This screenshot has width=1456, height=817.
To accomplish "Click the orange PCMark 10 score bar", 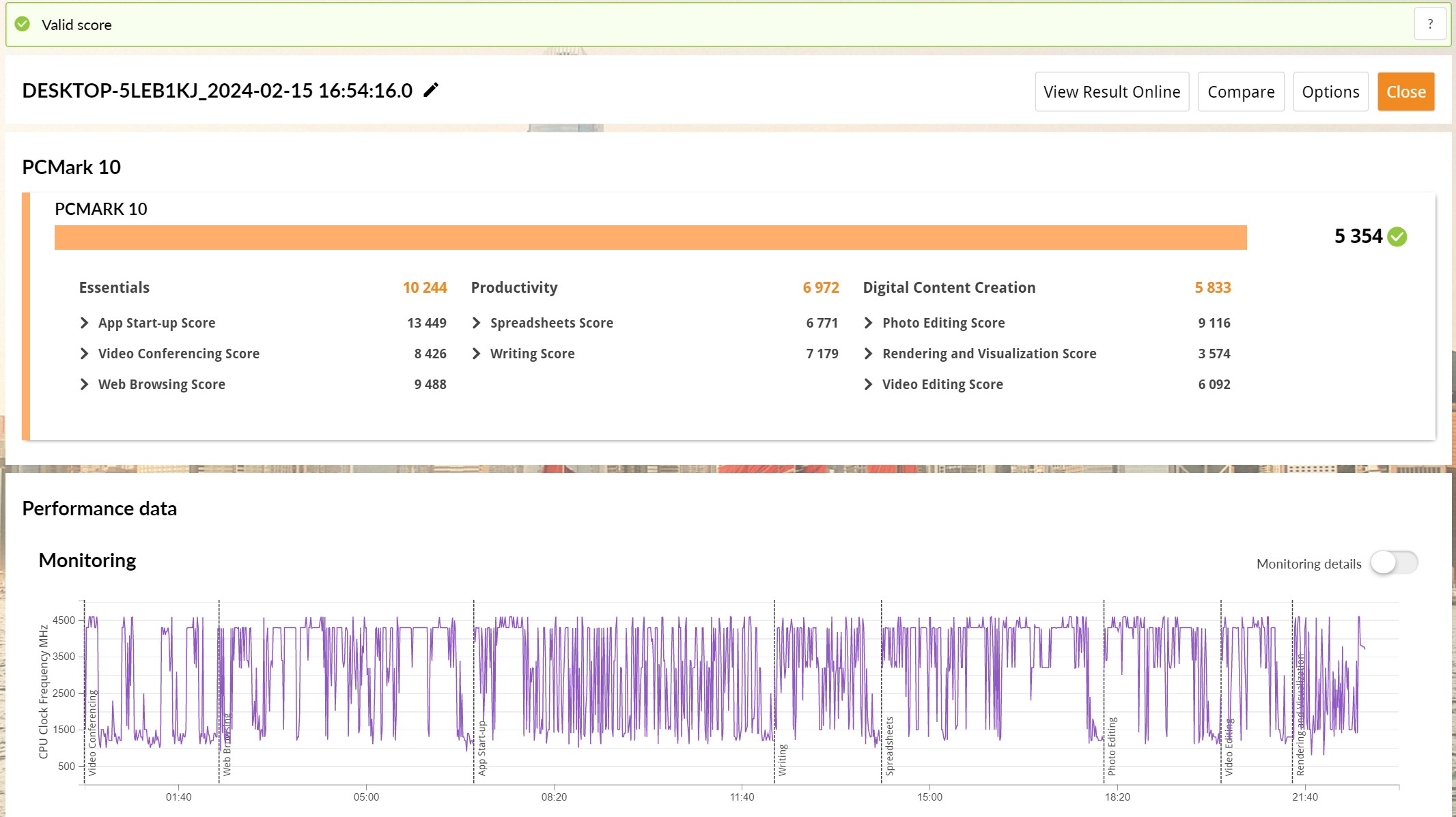I will pos(650,238).
